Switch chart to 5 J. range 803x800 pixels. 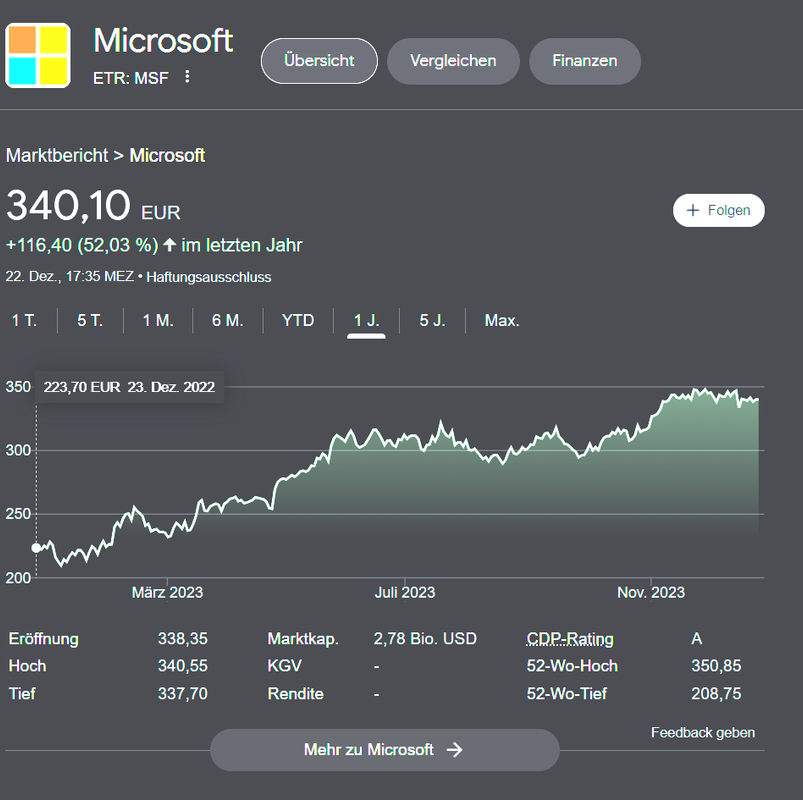(x=433, y=321)
